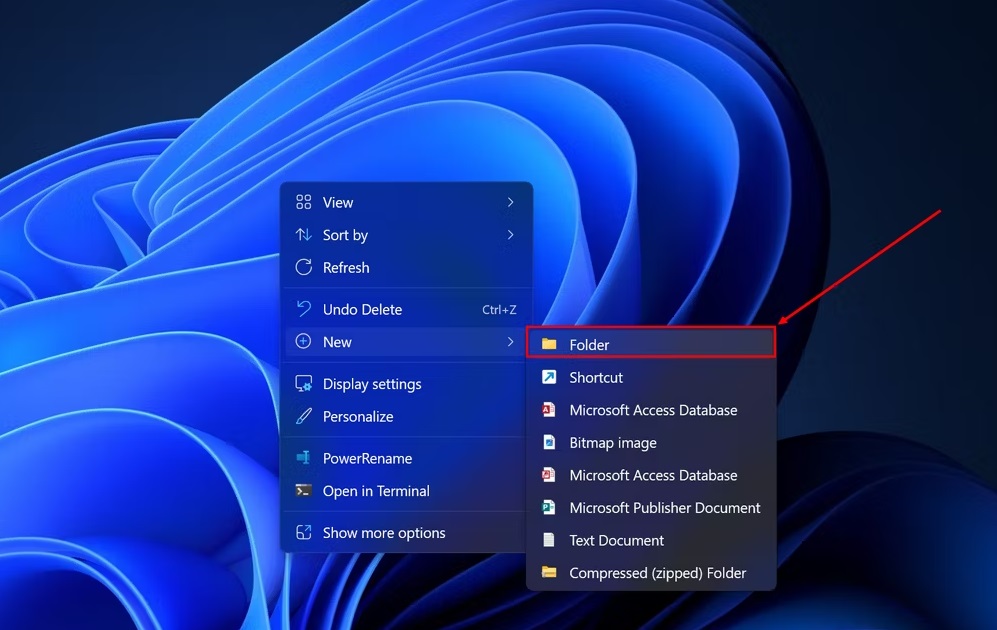
Task: Select Microsoft Access Database above Bitmap image
Action: (x=653, y=410)
